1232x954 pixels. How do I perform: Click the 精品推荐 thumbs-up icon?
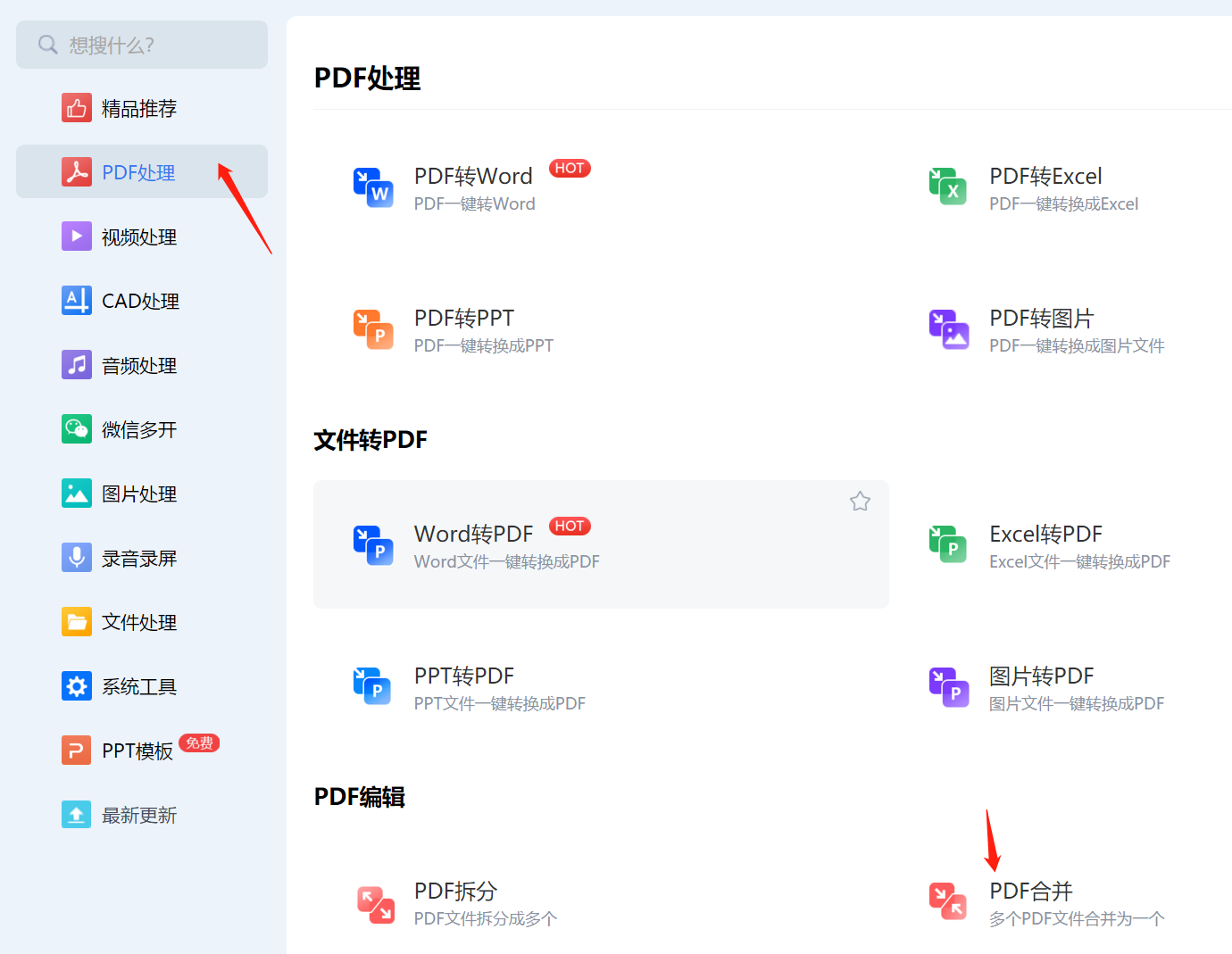click(77, 108)
